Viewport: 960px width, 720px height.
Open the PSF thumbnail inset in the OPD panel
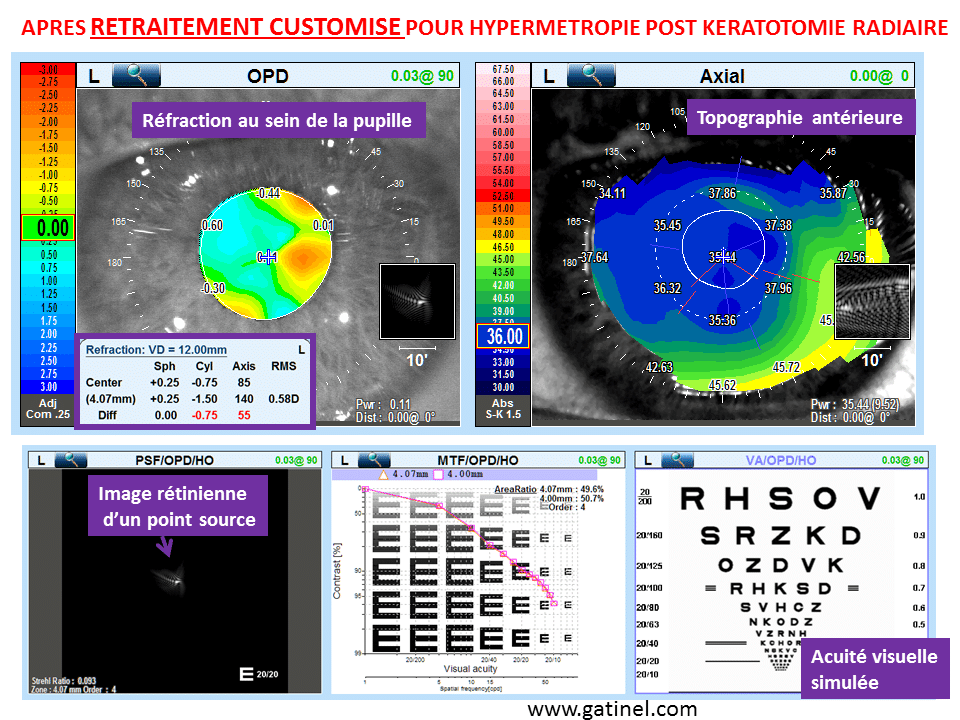tap(418, 301)
